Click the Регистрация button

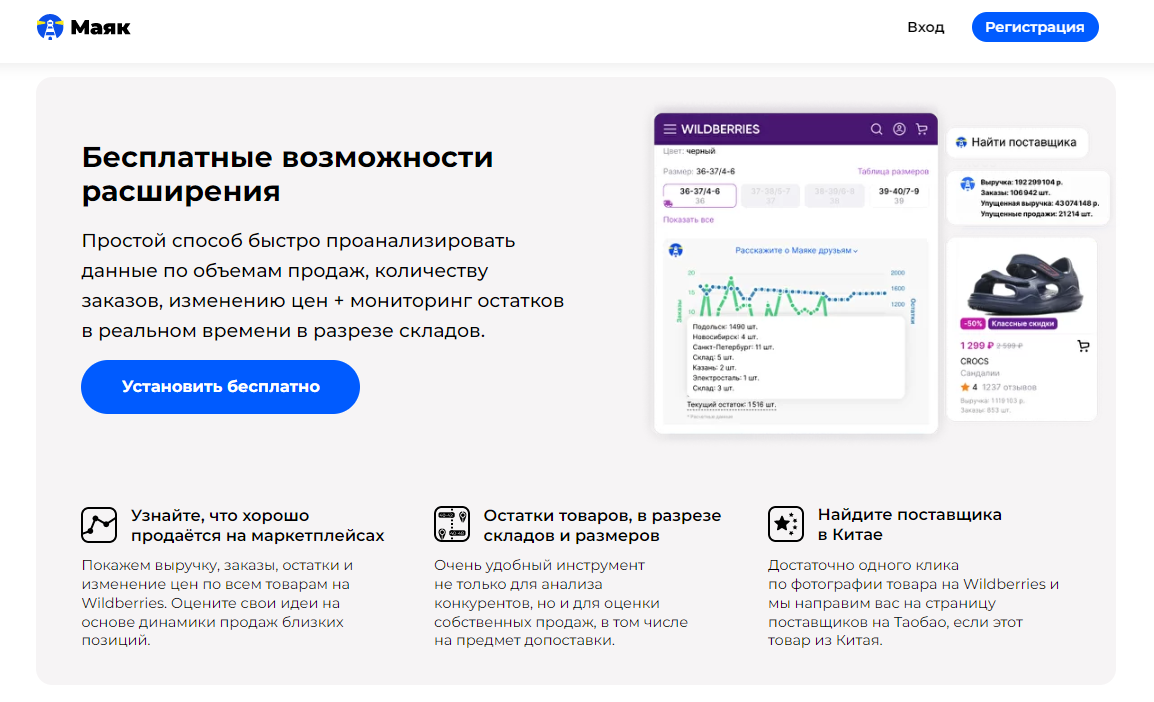coord(1035,27)
